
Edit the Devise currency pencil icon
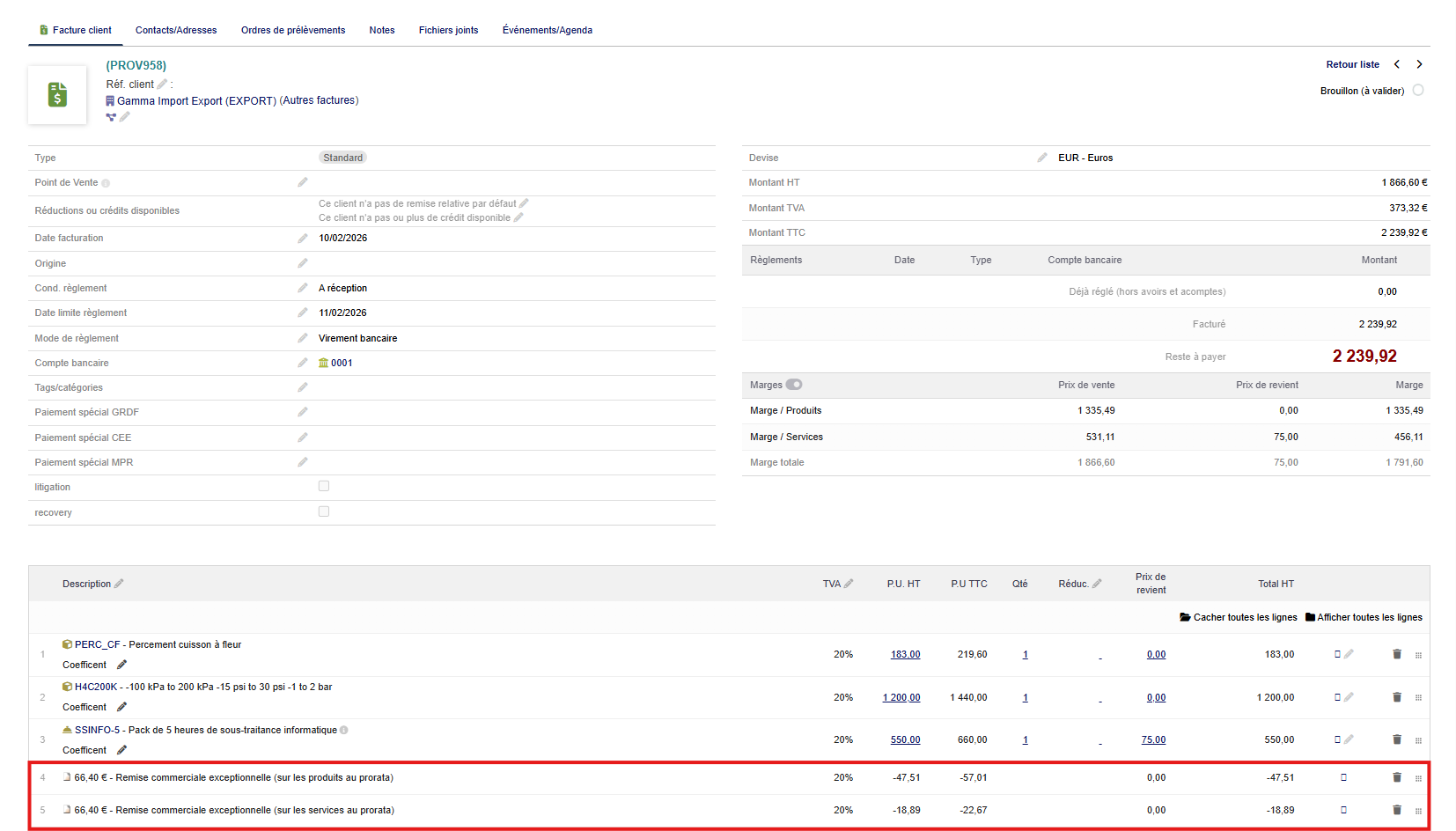[x=1042, y=158]
